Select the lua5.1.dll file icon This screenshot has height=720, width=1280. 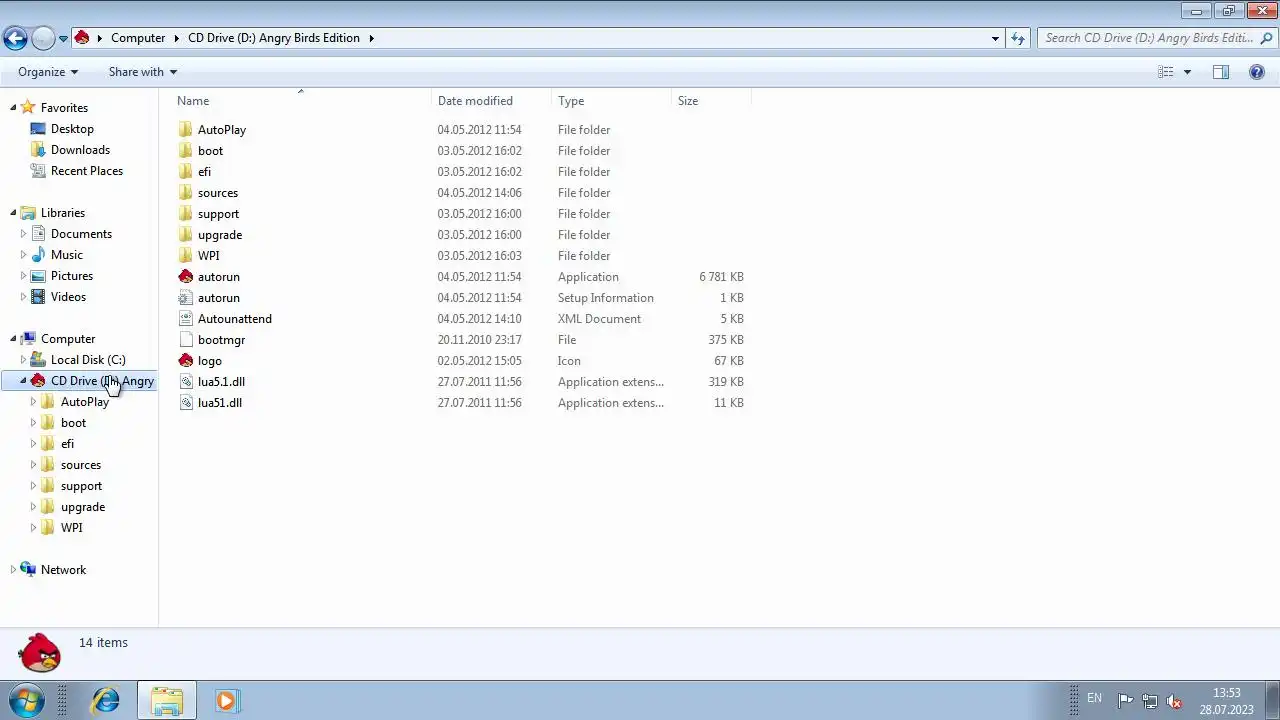point(185,382)
